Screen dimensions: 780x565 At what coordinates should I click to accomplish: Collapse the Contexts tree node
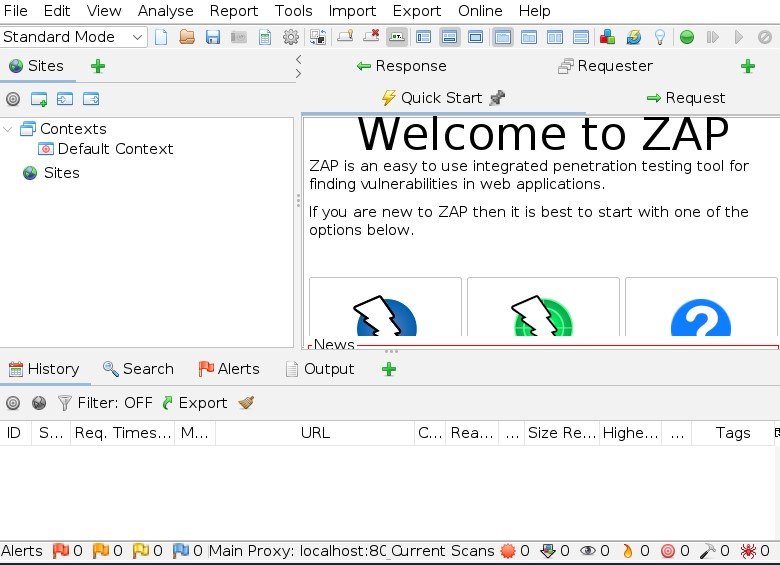(x=7, y=129)
